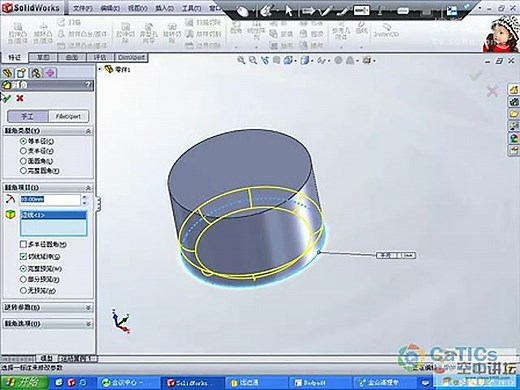Expand the Part1 flyout tree node in viewport
This screenshot has height=390, width=520.
pyautogui.click(x=100, y=69)
